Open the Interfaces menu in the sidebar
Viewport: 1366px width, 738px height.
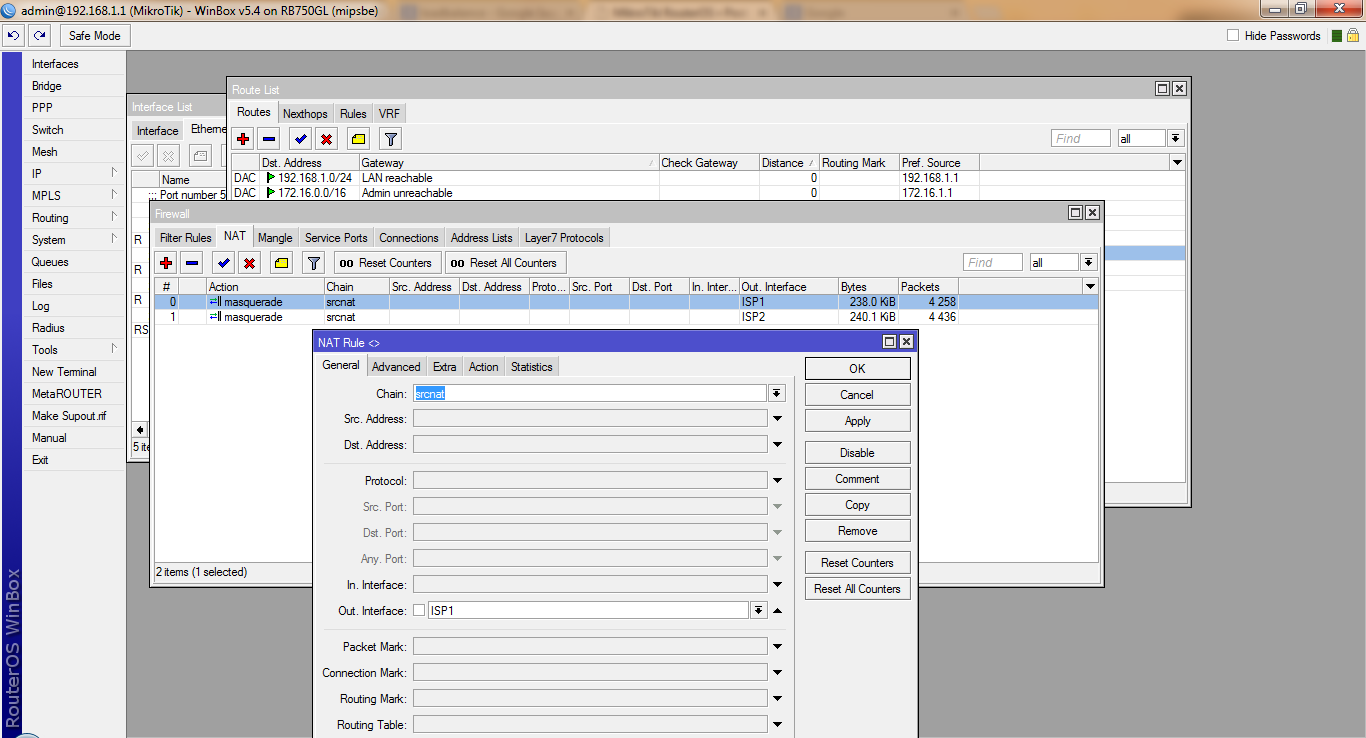(75, 64)
